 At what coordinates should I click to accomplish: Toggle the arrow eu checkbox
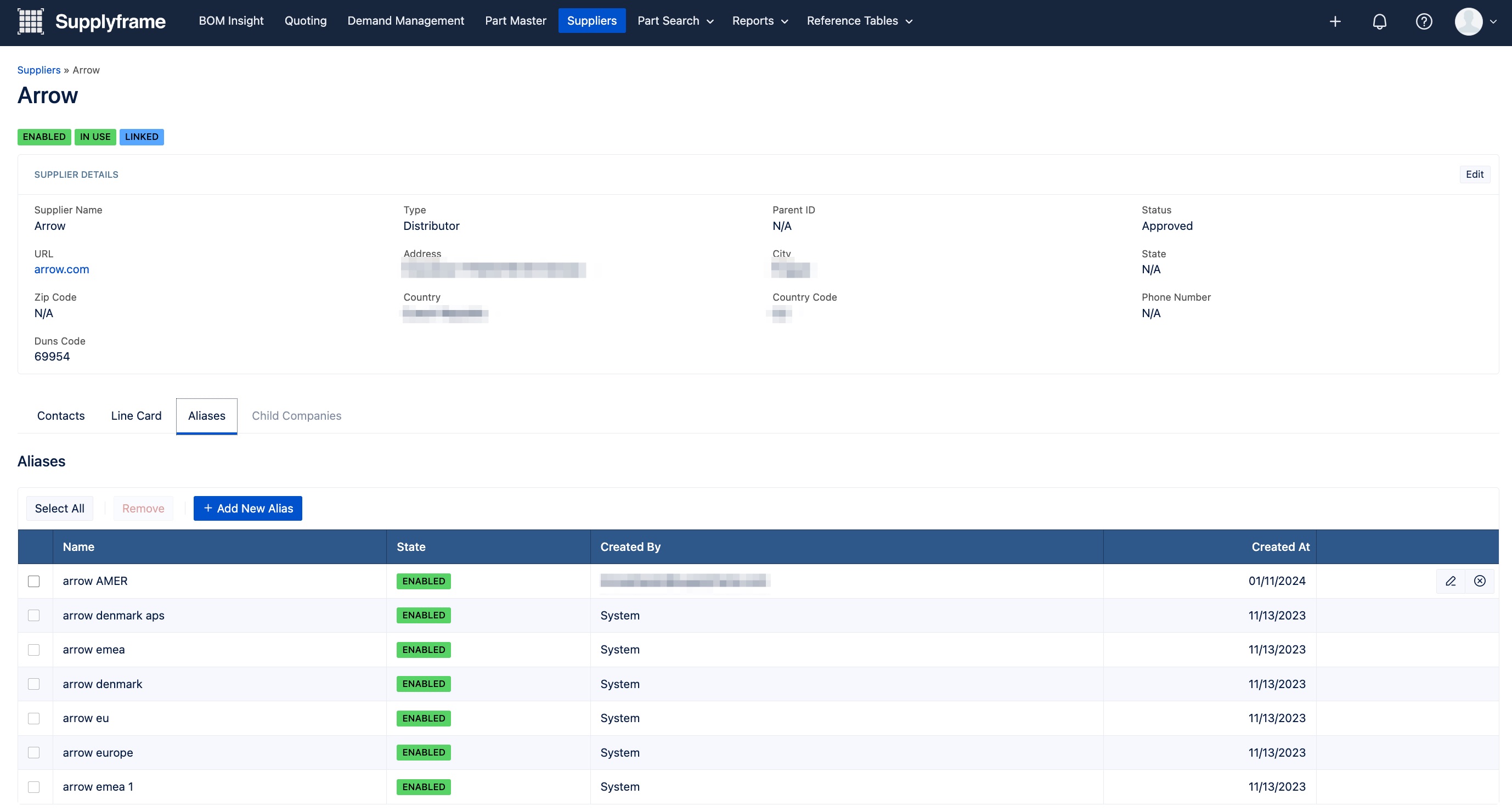pos(34,719)
